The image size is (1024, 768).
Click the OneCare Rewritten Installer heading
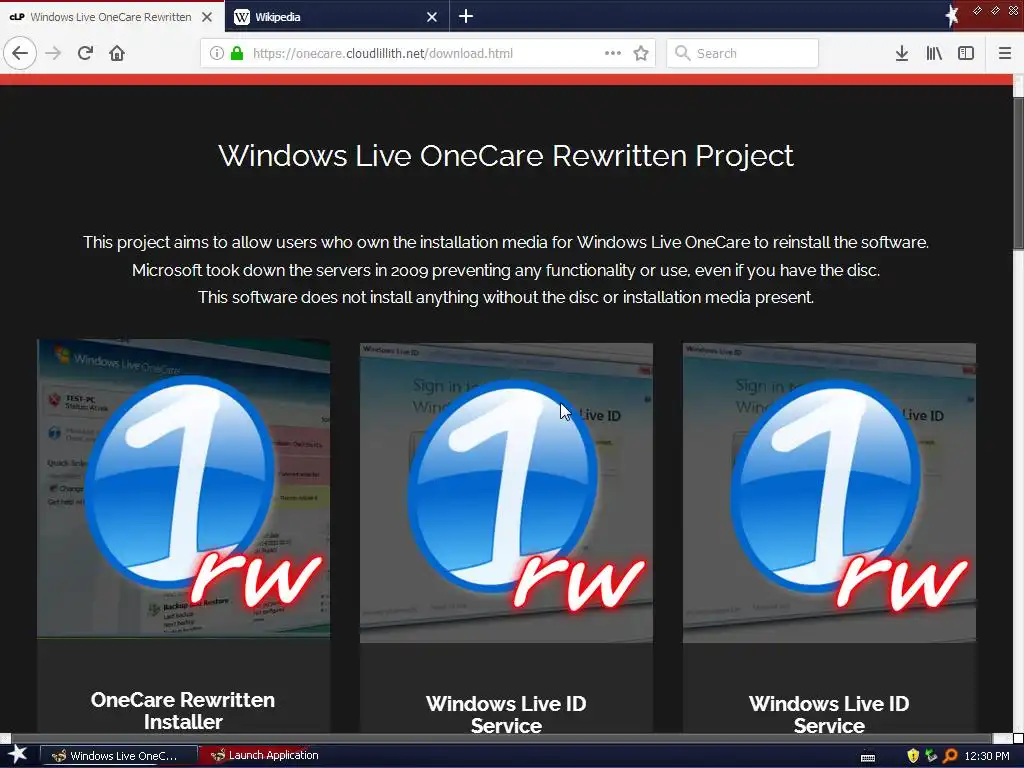pyautogui.click(x=183, y=711)
